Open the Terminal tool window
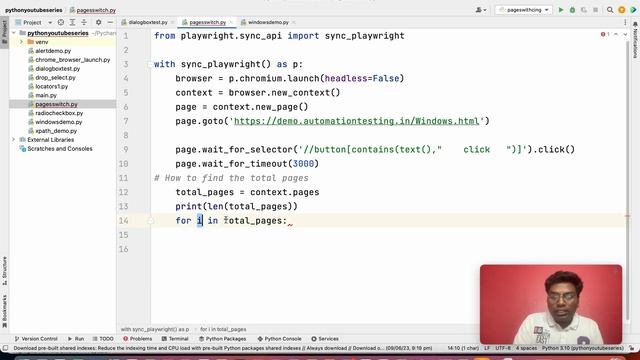The image size is (640, 360). [175, 339]
